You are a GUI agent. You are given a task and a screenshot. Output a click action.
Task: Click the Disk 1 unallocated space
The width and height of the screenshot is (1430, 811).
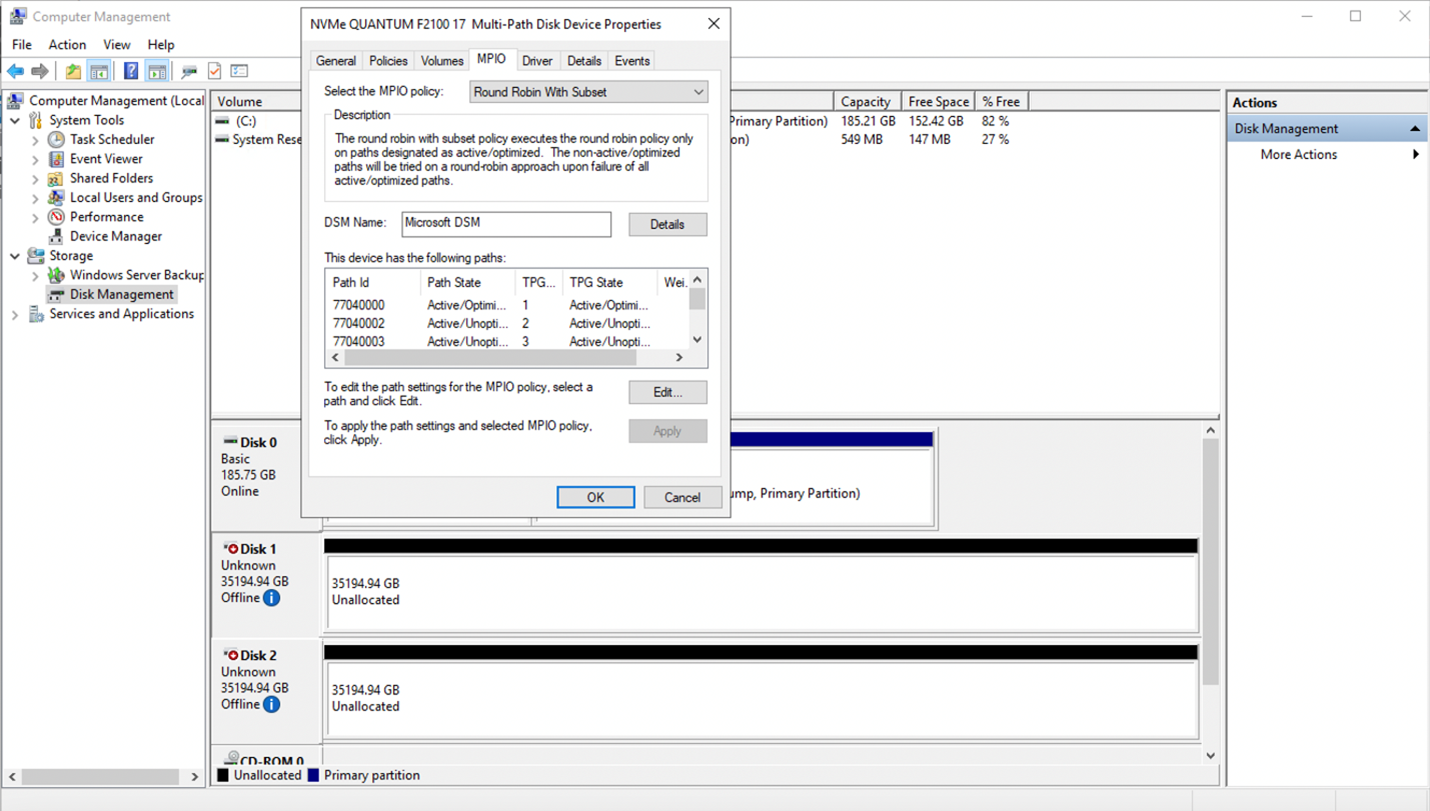pos(761,594)
